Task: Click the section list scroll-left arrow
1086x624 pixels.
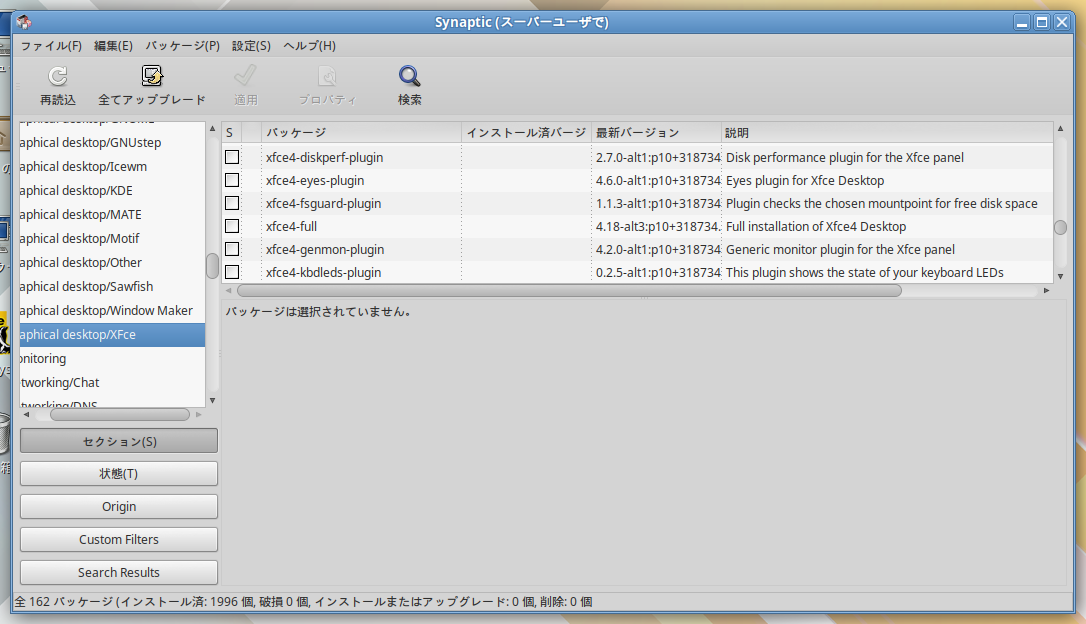Action: click(x=26, y=415)
